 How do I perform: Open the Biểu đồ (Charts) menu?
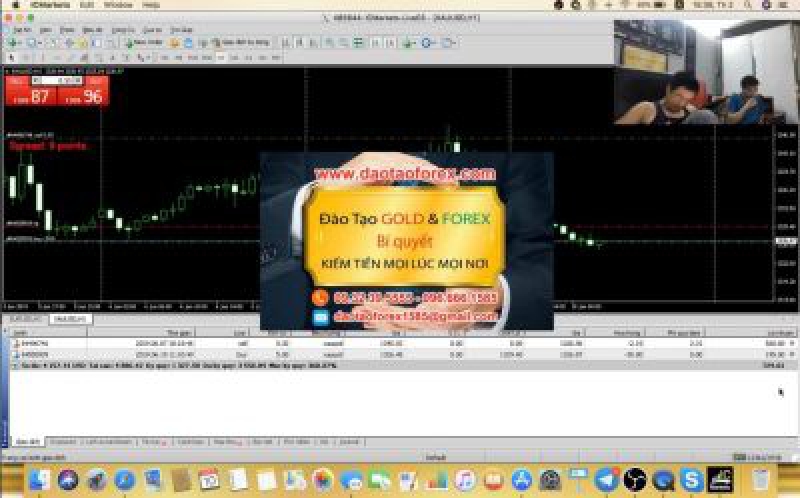[x=92, y=30]
